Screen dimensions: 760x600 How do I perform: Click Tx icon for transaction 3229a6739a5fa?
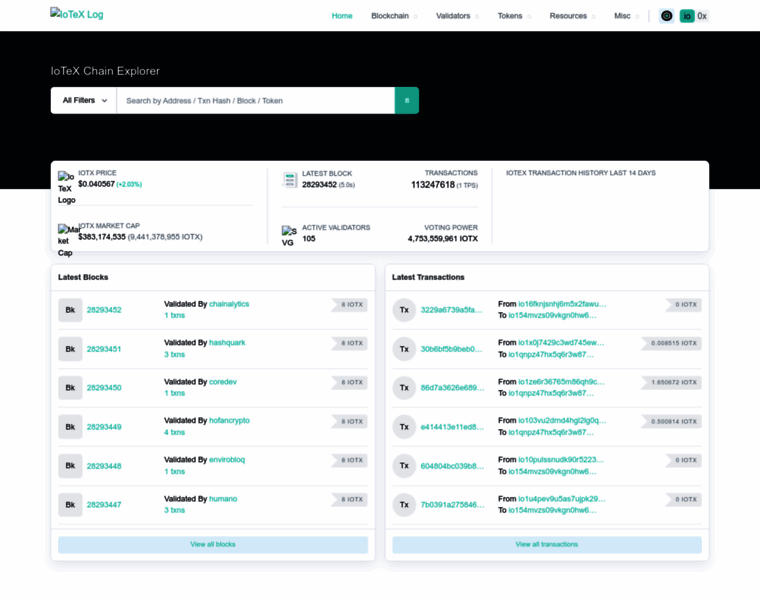[x=404, y=310]
